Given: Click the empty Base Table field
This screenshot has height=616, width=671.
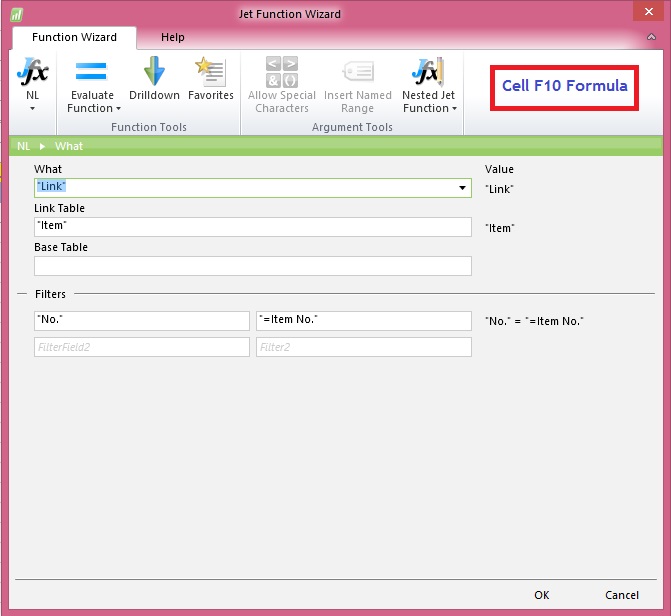Looking at the screenshot, I should click(x=252, y=266).
